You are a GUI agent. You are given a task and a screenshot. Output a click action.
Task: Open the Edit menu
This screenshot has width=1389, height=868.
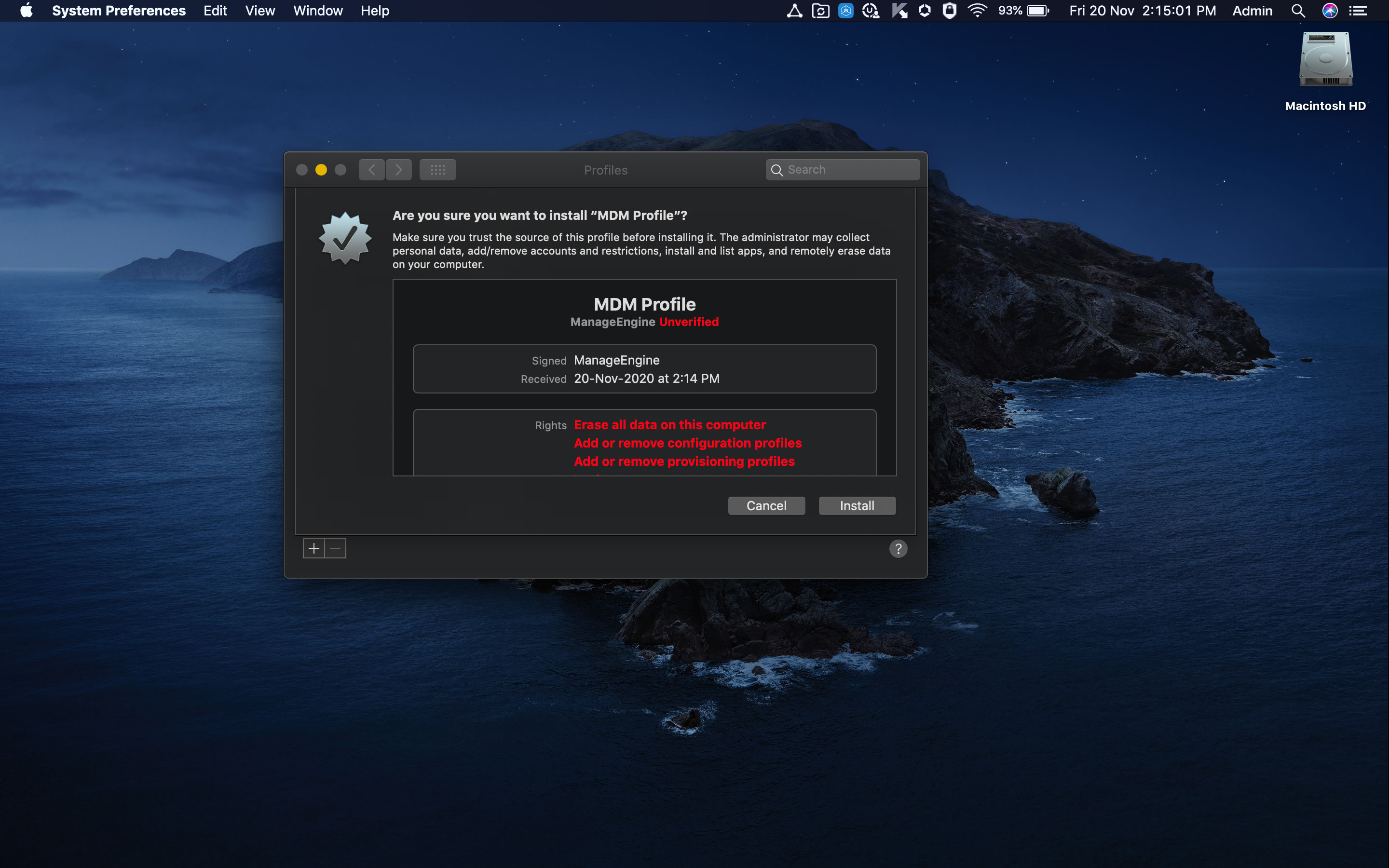point(215,11)
